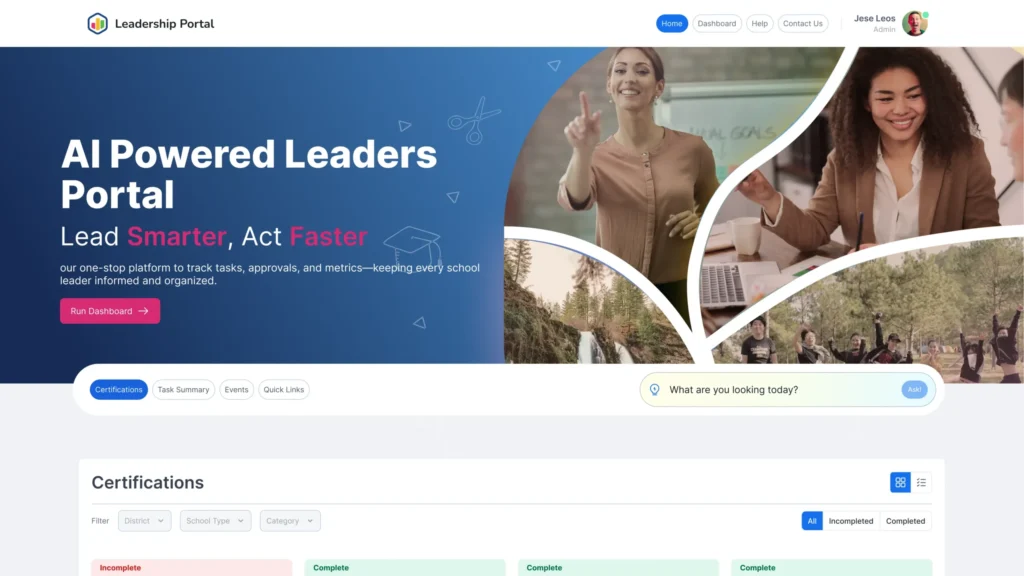Open Jese Leos profile avatar
The width and height of the screenshot is (1024, 576).
coord(915,24)
